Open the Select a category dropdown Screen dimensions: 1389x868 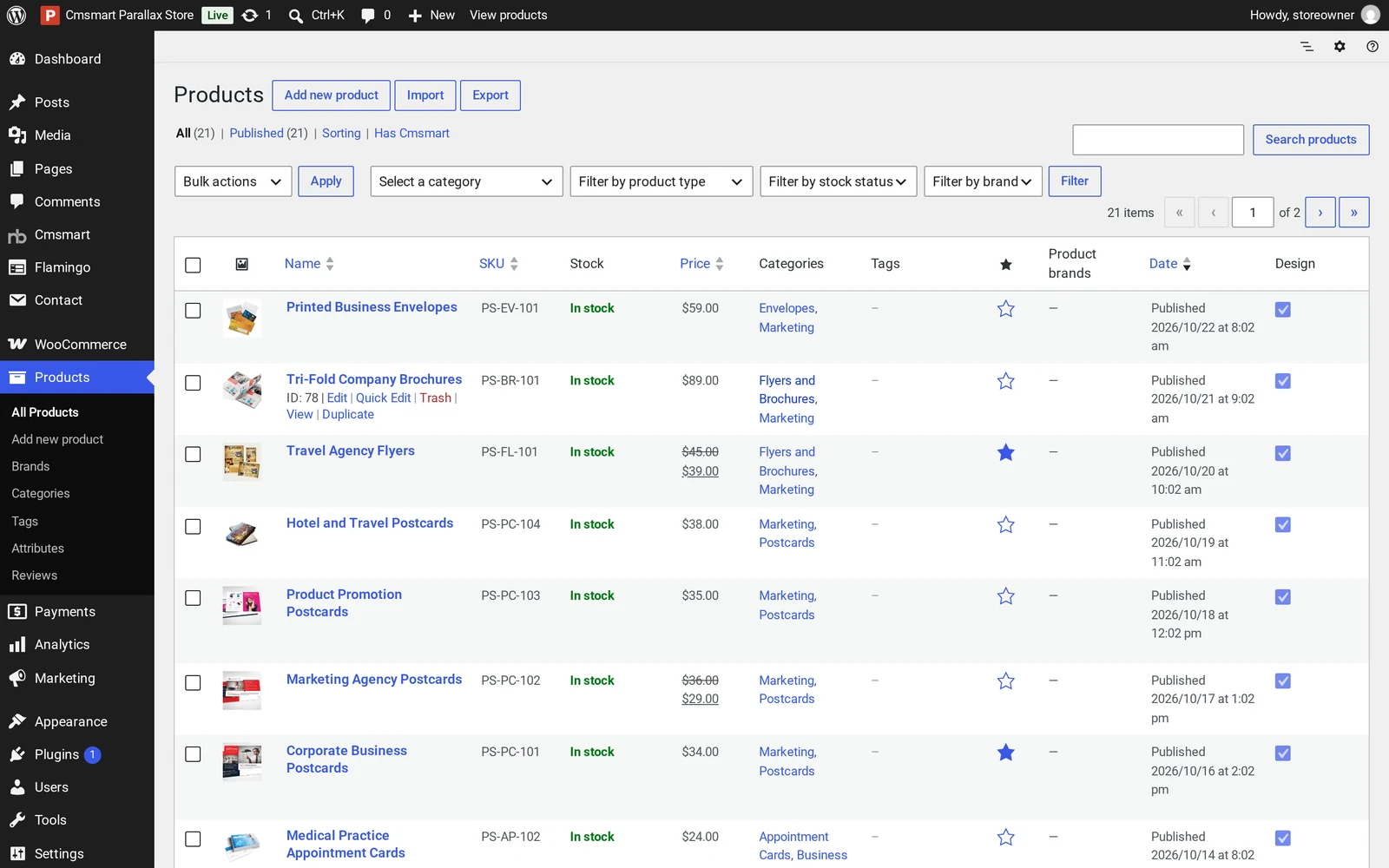(x=466, y=181)
